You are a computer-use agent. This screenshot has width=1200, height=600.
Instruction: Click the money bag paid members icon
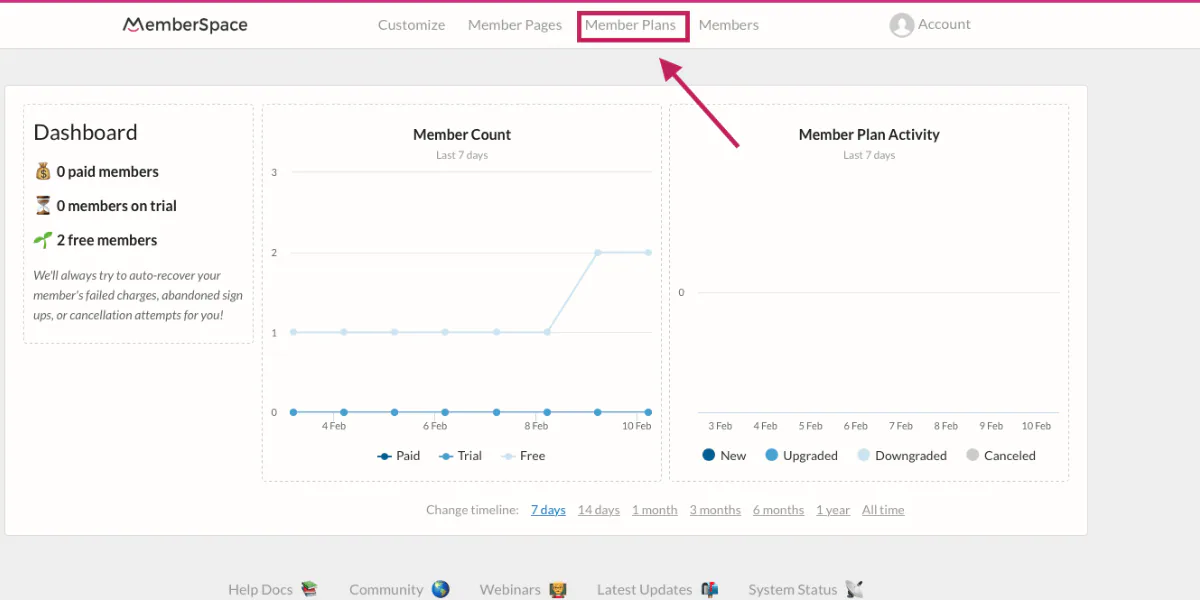click(x=43, y=172)
